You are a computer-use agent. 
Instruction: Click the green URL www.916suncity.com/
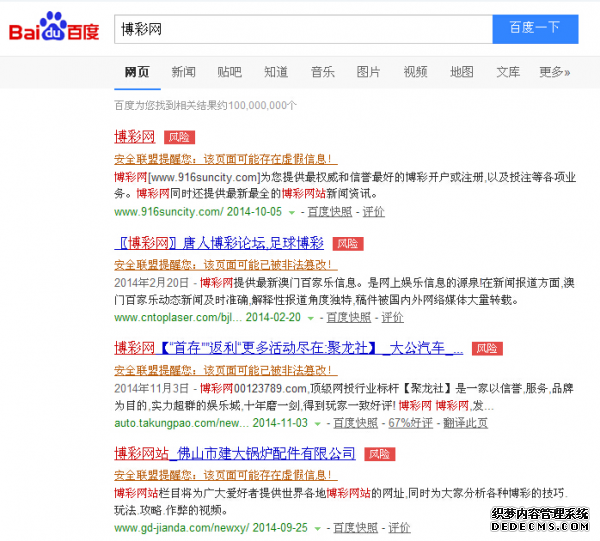click(x=168, y=212)
